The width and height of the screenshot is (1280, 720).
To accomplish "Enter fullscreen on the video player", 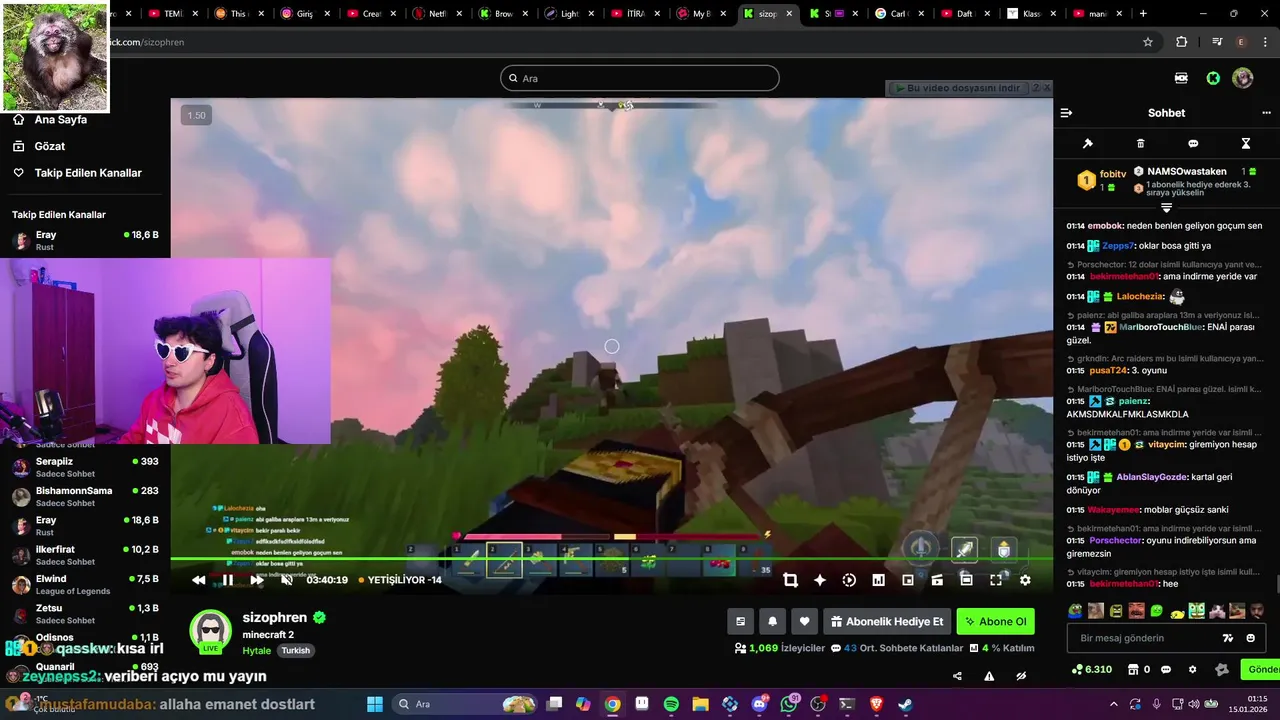I will [x=996, y=580].
